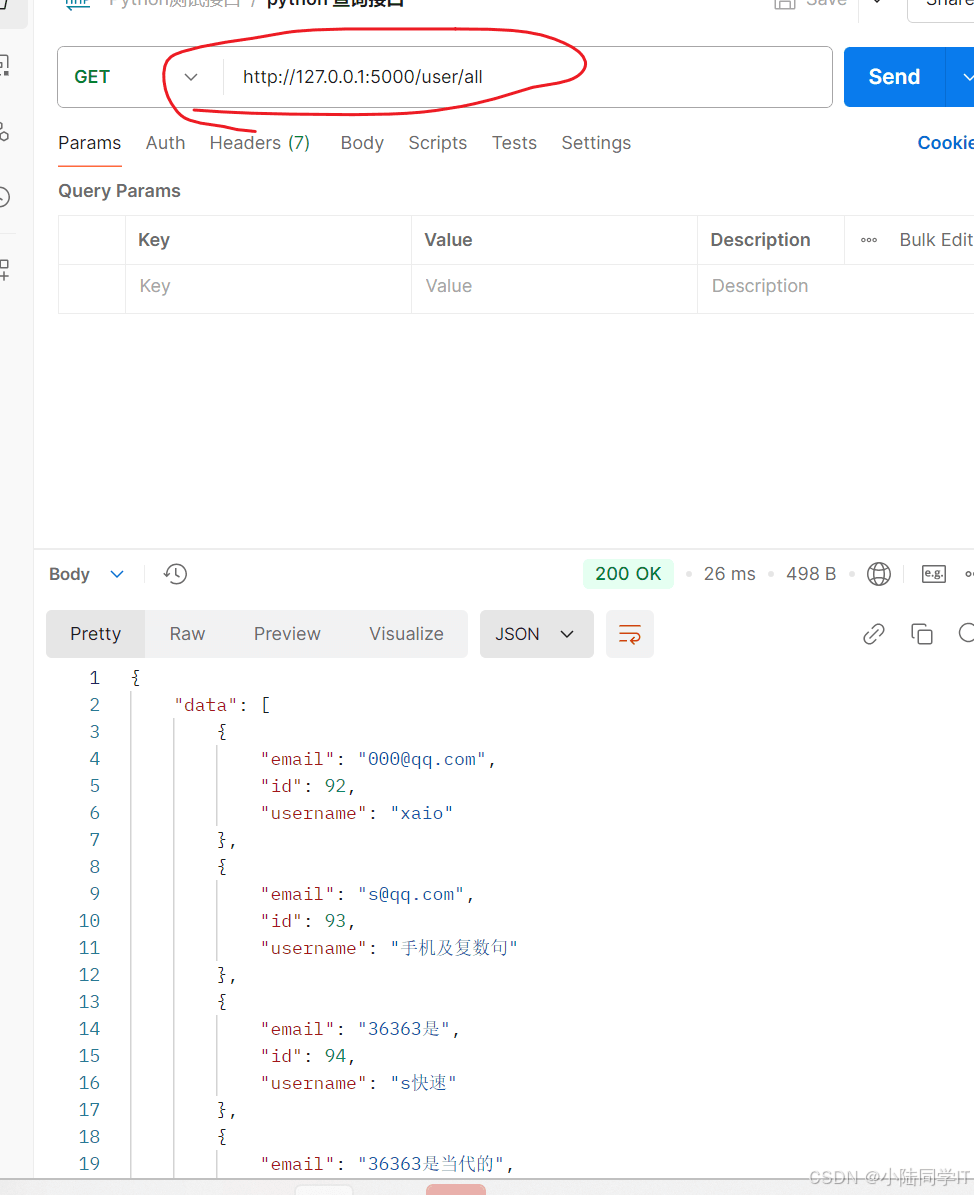Open the response Body dropdown
The image size is (974, 1195).
(86, 575)
